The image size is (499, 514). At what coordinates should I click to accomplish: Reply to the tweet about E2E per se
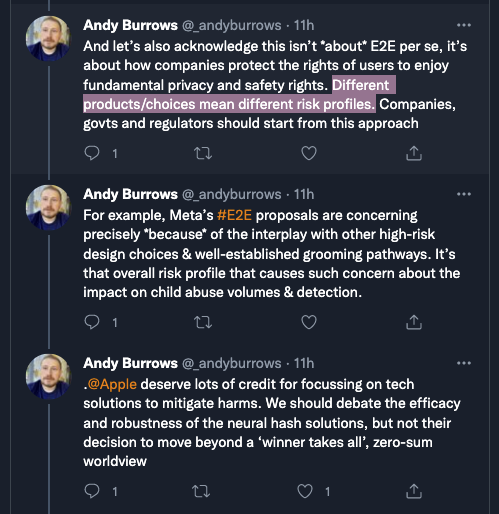tap(92, 154)
